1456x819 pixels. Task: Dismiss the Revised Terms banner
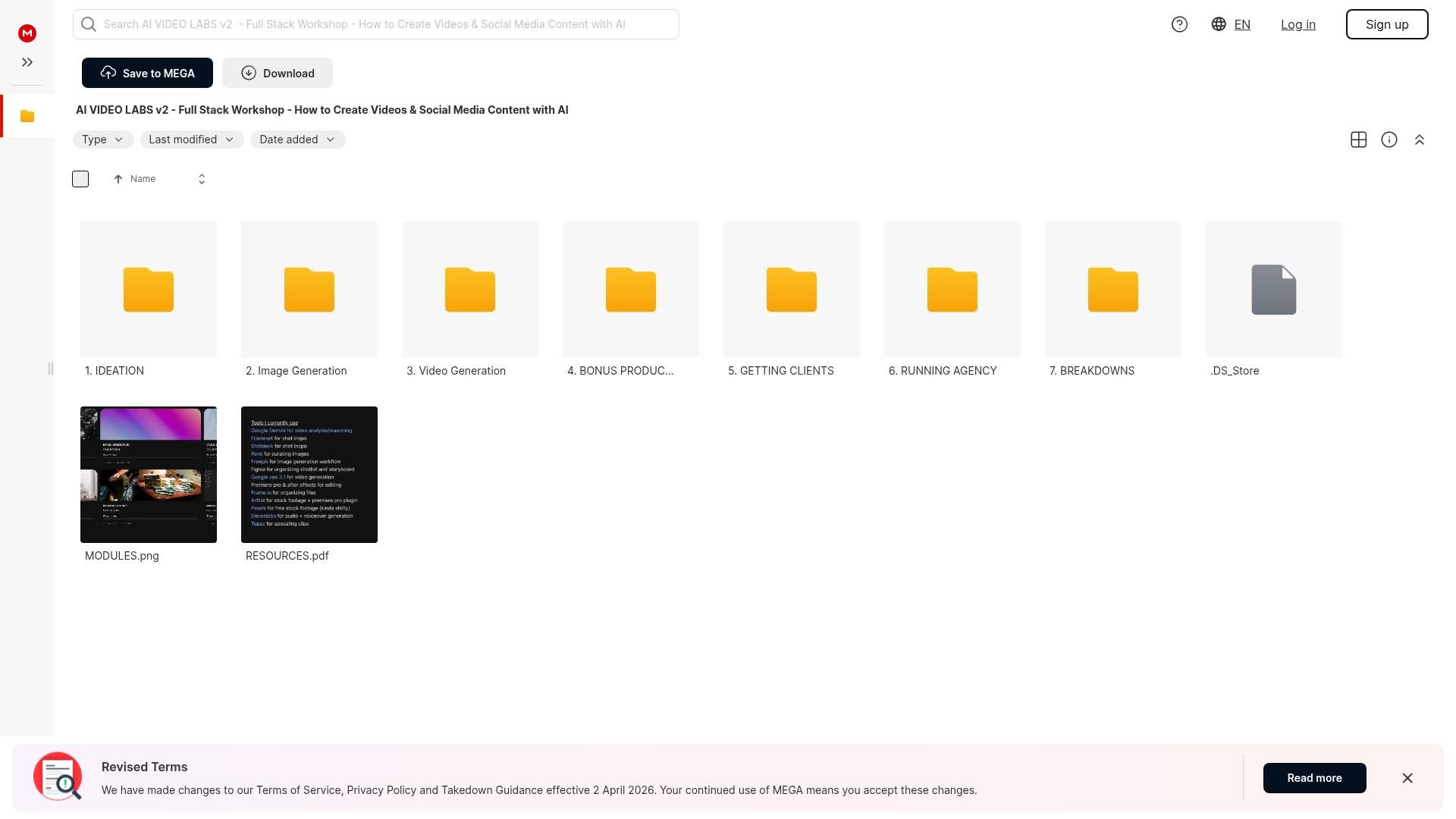coord(1407,778)
